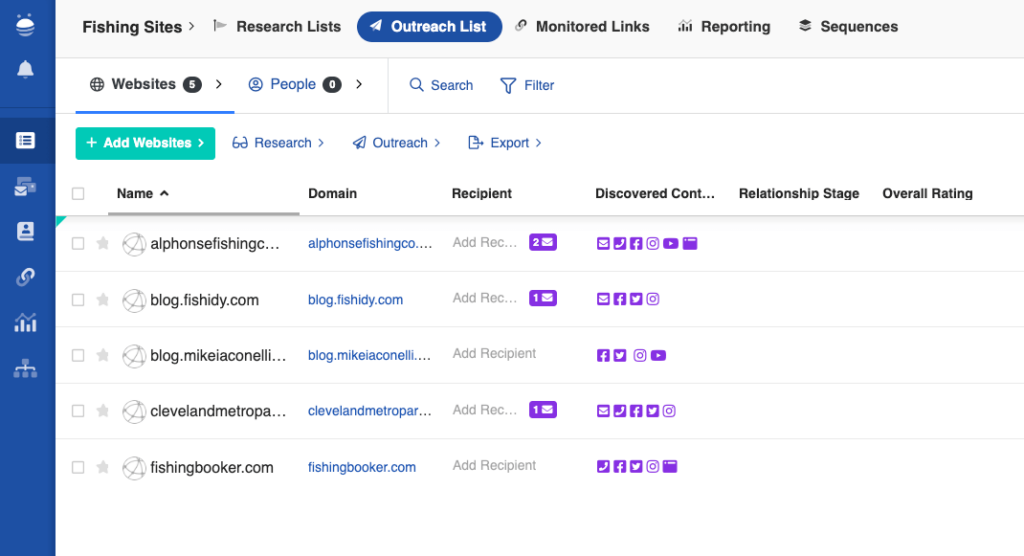Switch to the Monitored Links tab

[582, 27]
